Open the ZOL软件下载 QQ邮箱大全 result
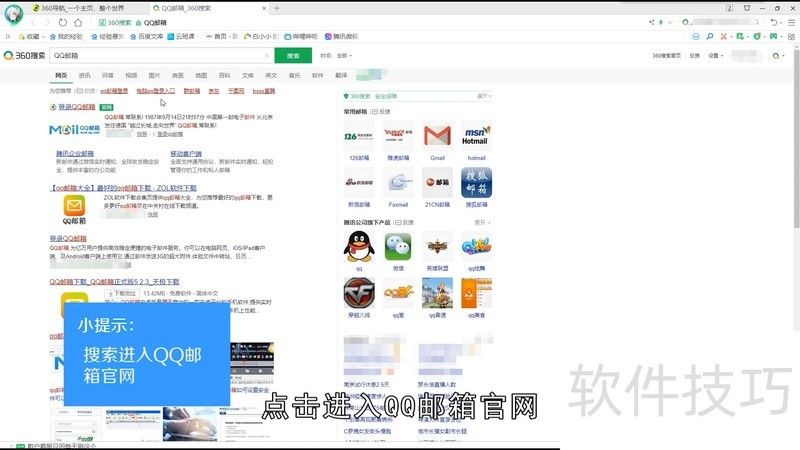Viewport: 800px width, 450px height. (123, 188)
